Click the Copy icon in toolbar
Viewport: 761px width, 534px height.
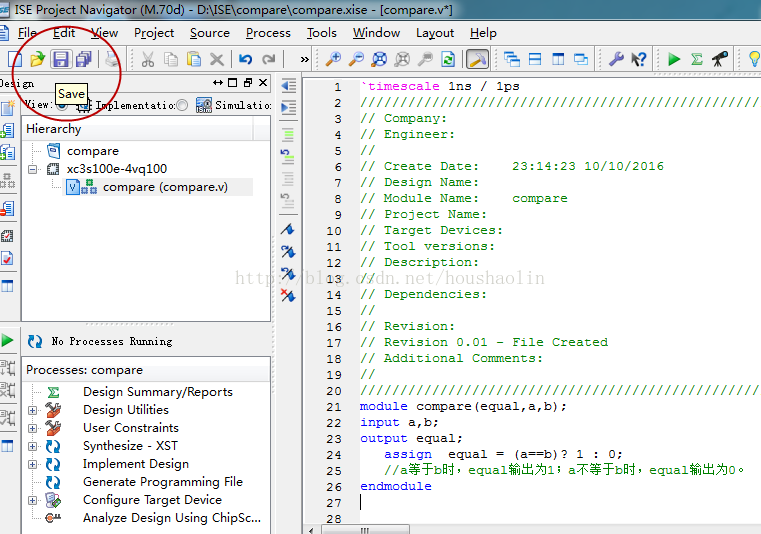click(171, 59)
